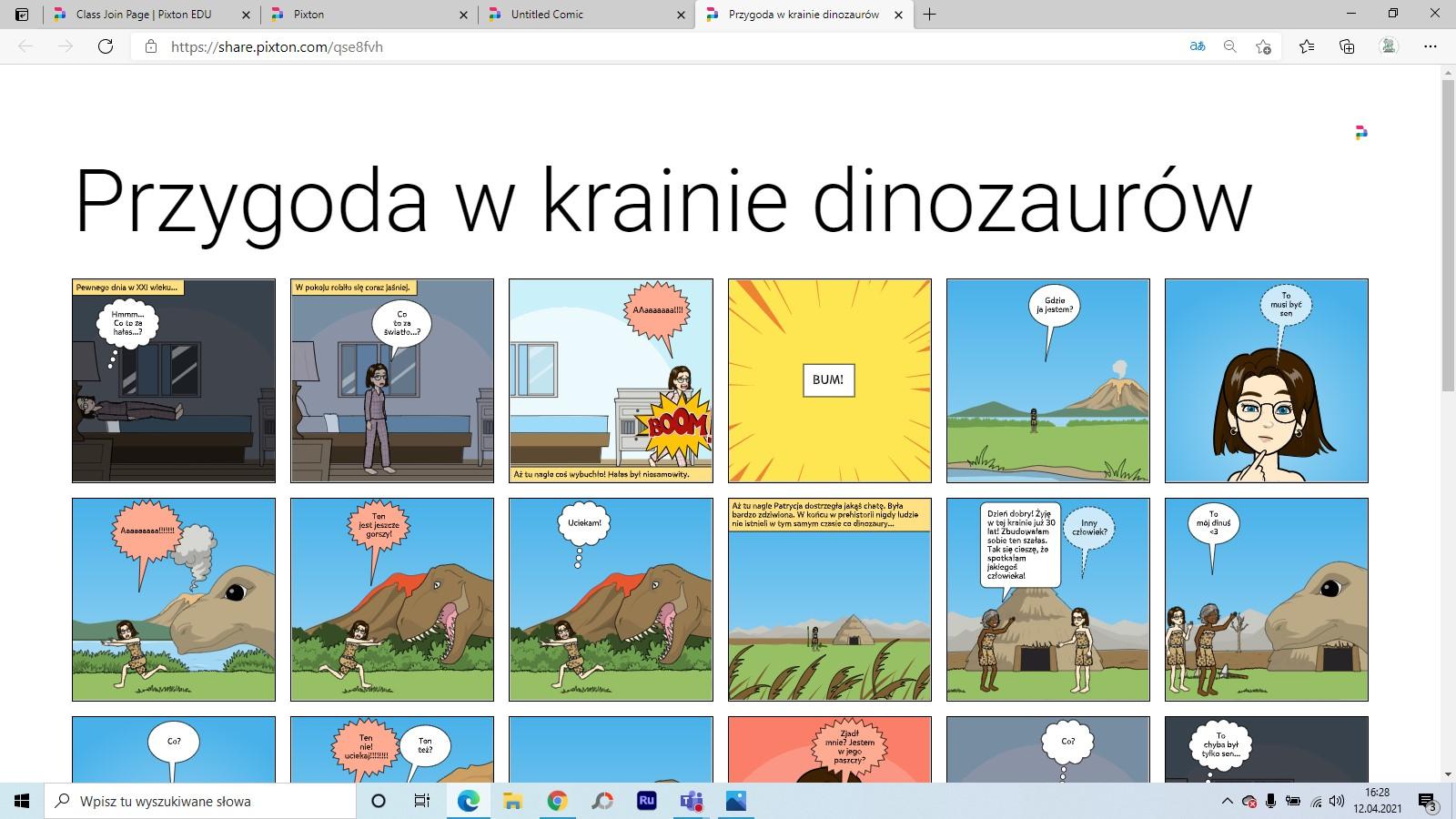This screenshot has width=1456, height=819.
Task: Close the Pixton tab
Action: (x=464, y=15)
